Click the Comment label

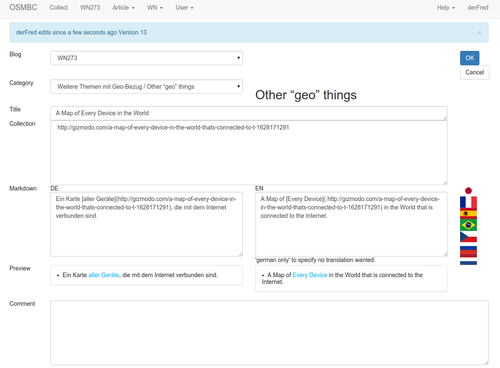click(x=22, y=304)
